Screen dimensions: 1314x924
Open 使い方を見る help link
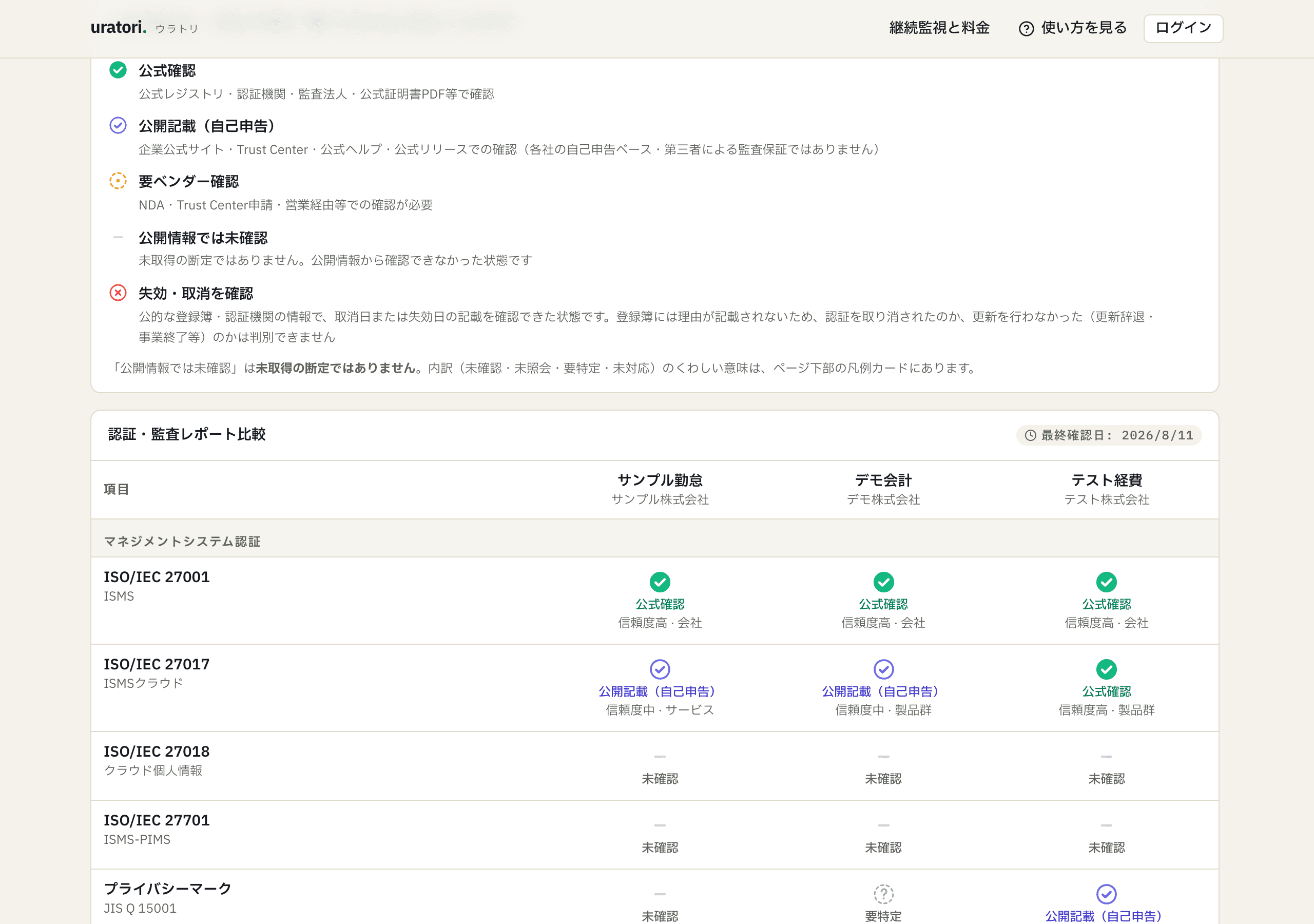coord(1072,28)
